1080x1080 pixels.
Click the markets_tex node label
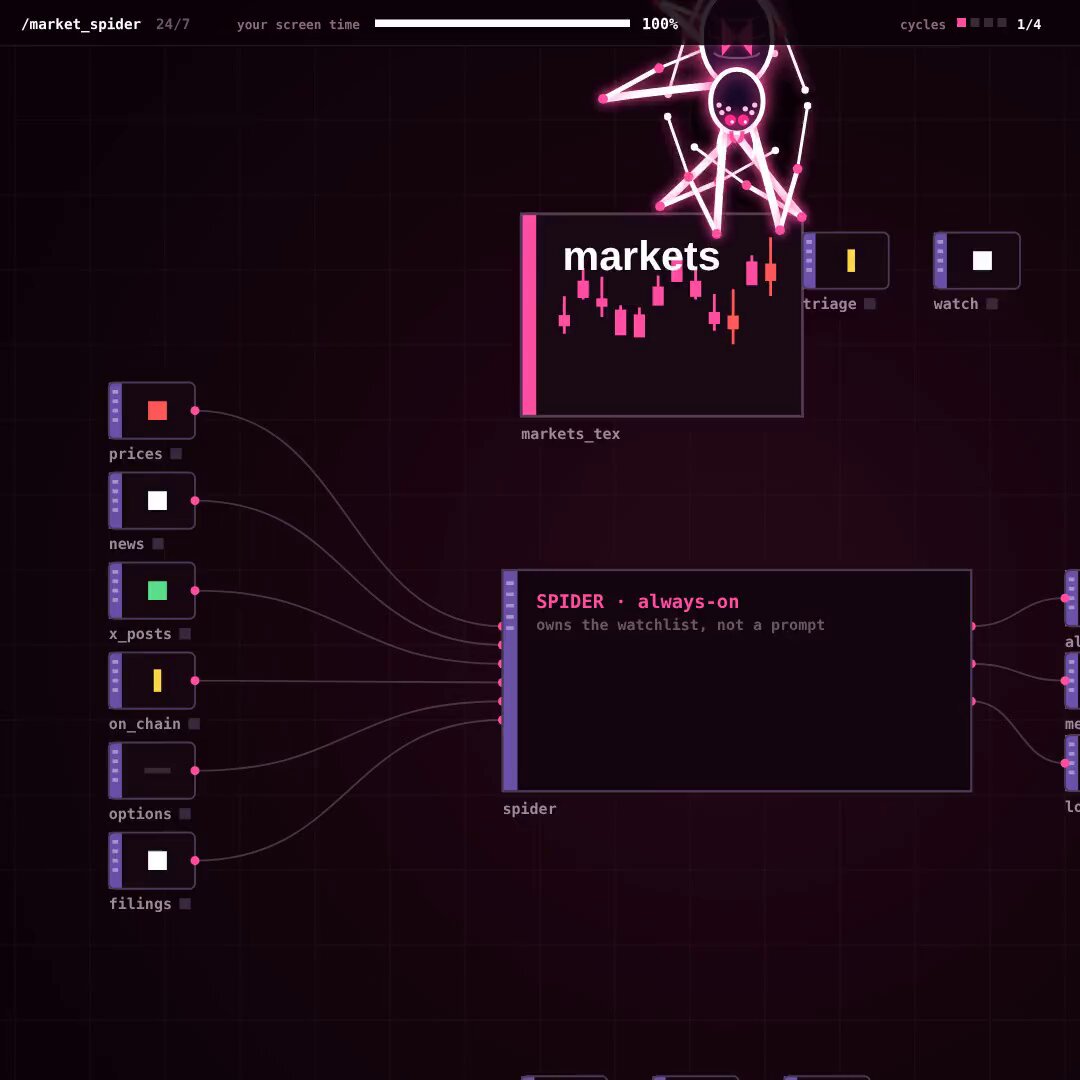pos(570,434)
